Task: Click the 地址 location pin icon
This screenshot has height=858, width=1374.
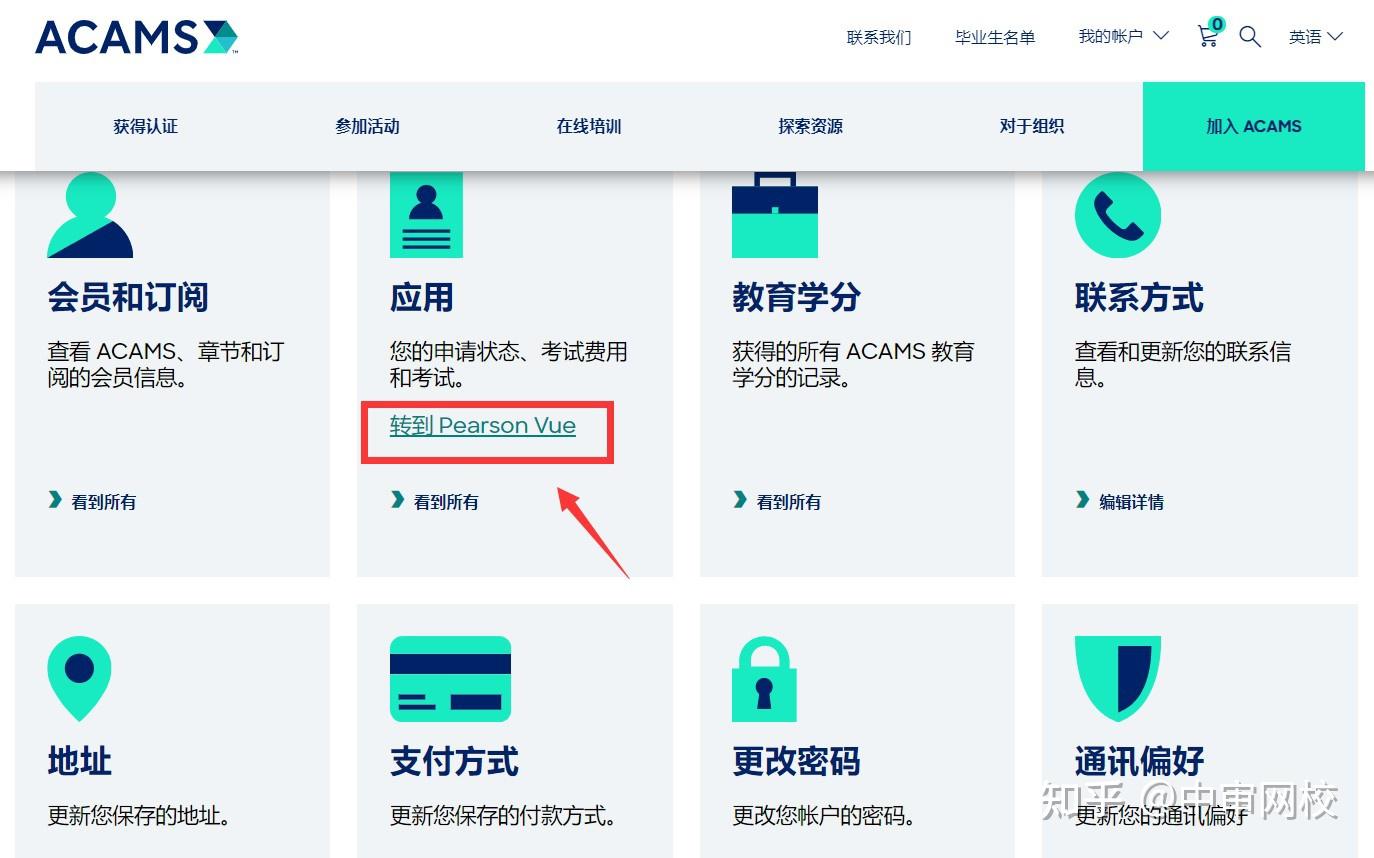Action: point(79,678)
